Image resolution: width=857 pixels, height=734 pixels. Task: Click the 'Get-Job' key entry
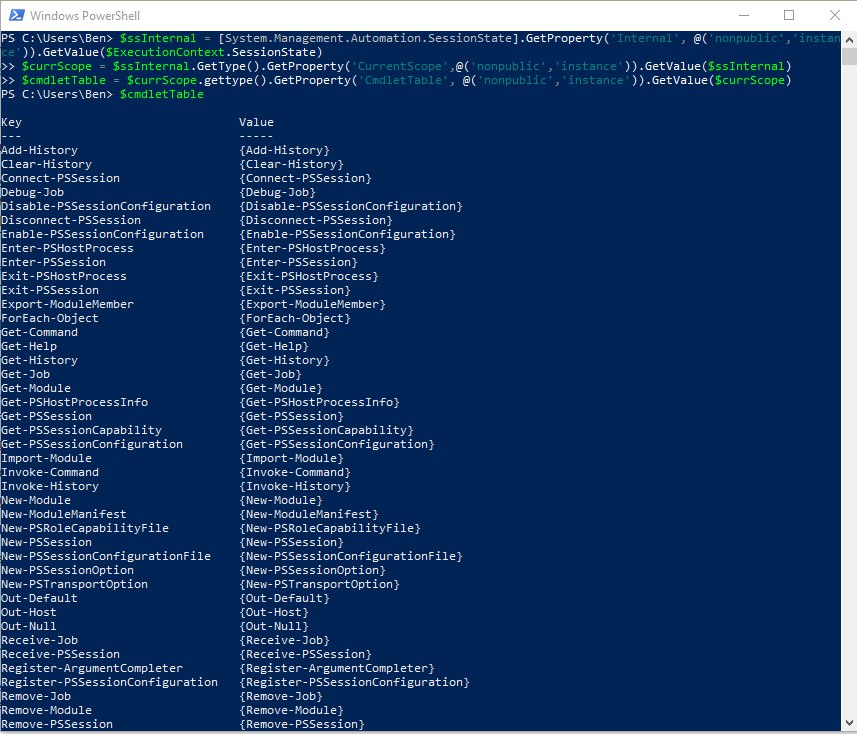point(25,374)
